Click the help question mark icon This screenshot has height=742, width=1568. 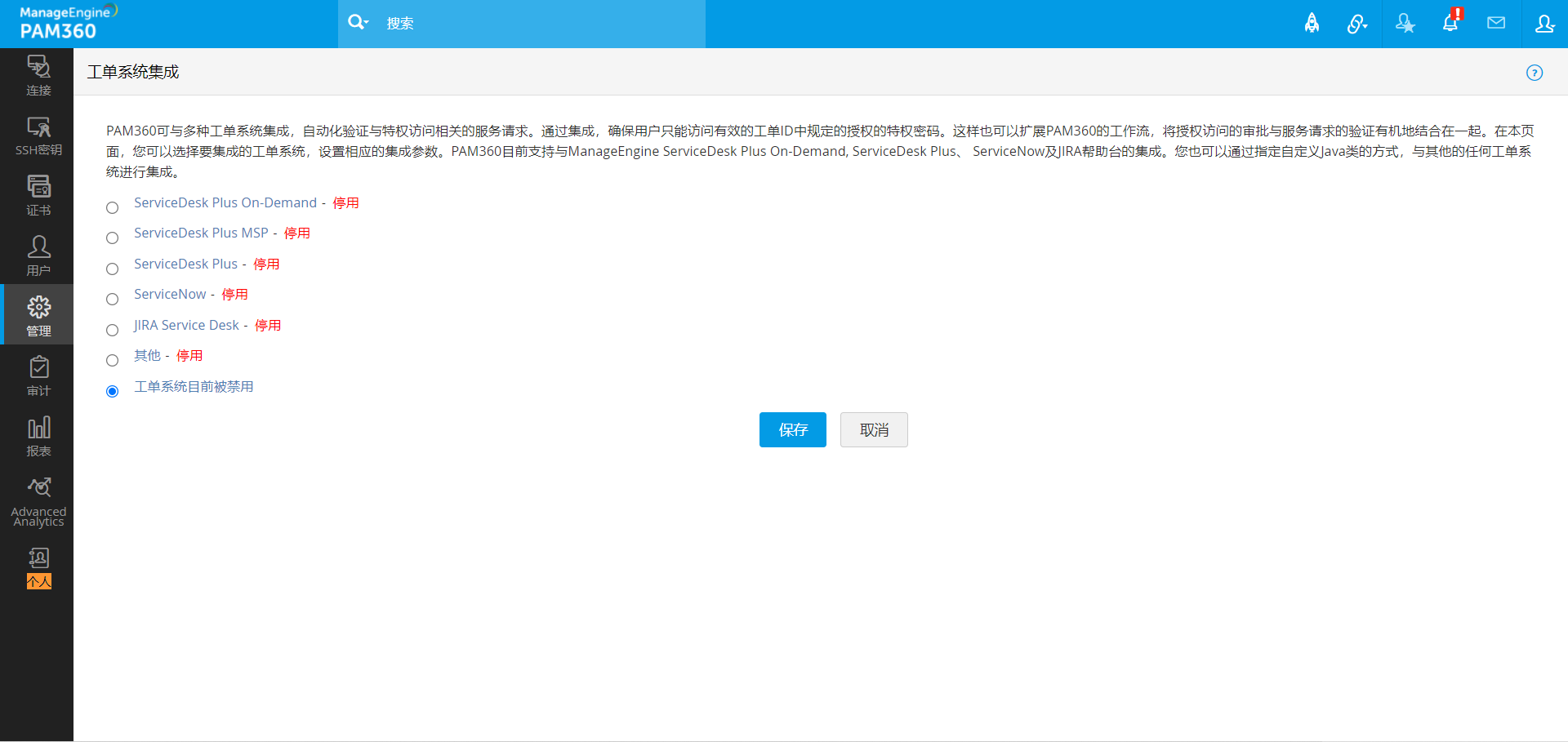(1535, 73)
